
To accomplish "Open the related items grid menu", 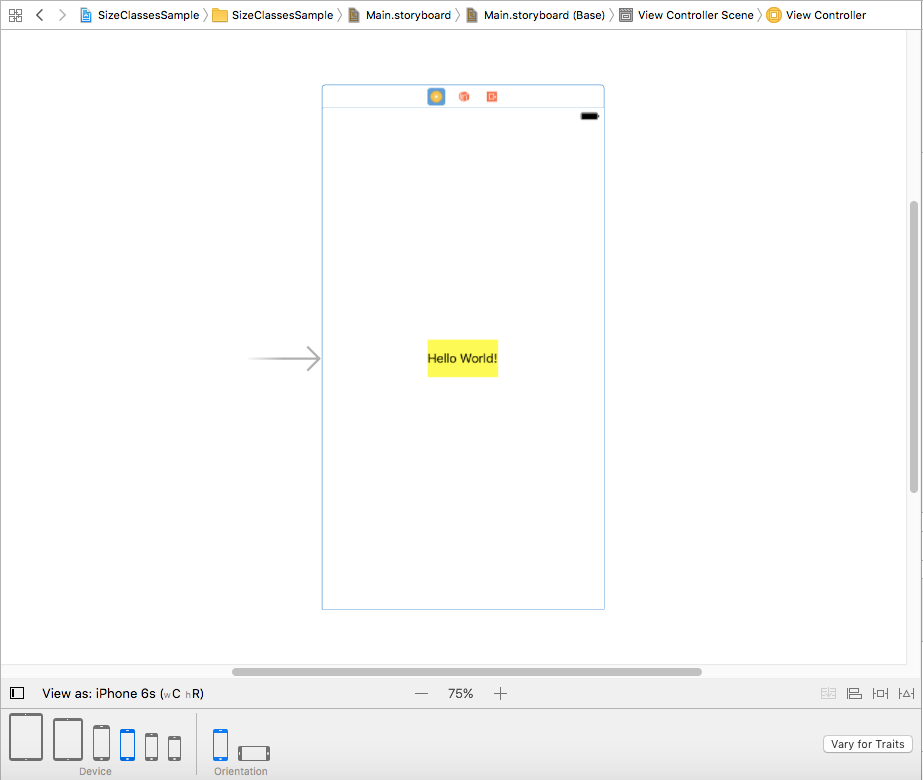I will point(15,15).
